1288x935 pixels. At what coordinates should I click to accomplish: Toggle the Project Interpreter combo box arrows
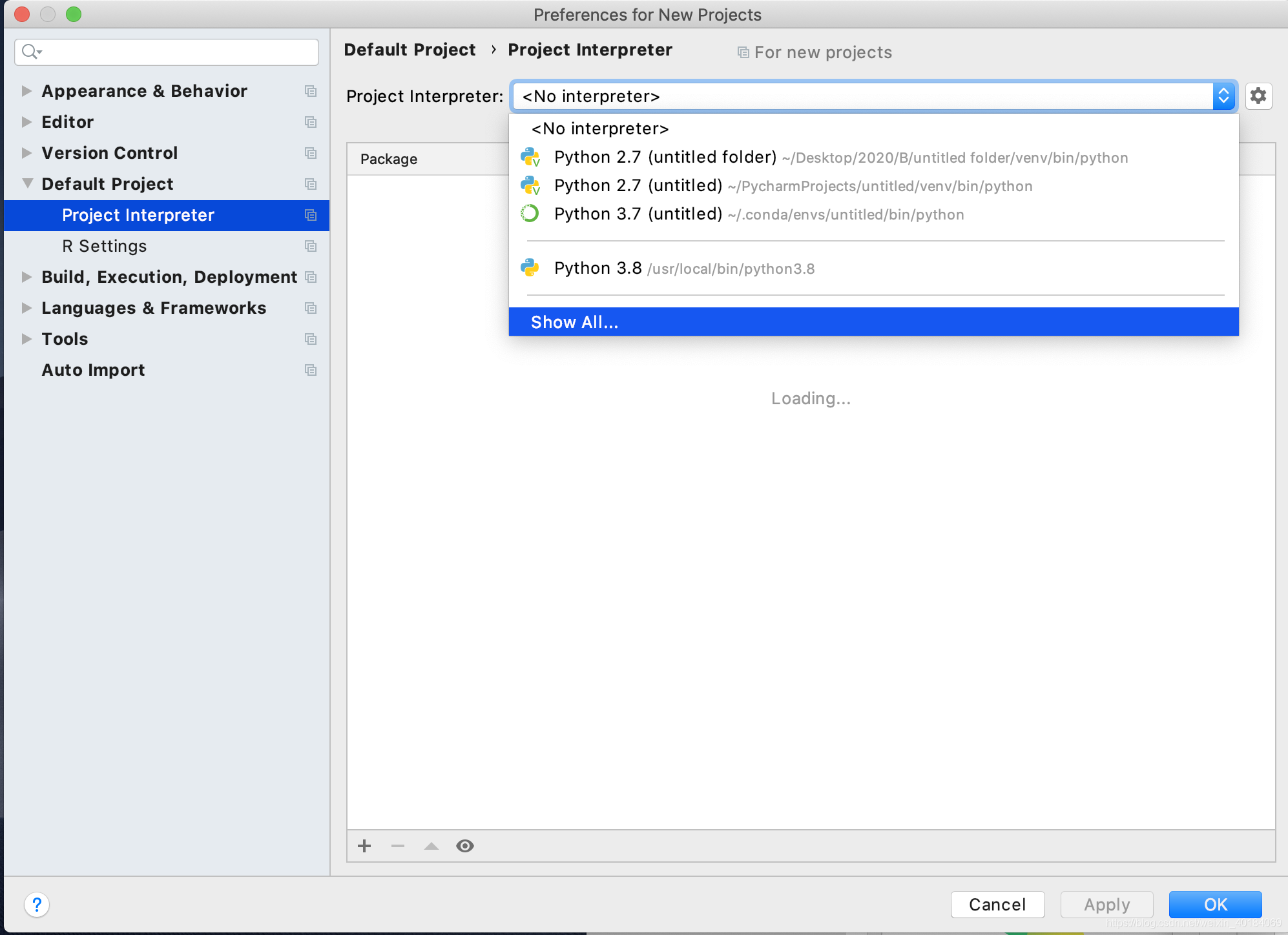click(1223, 96)
